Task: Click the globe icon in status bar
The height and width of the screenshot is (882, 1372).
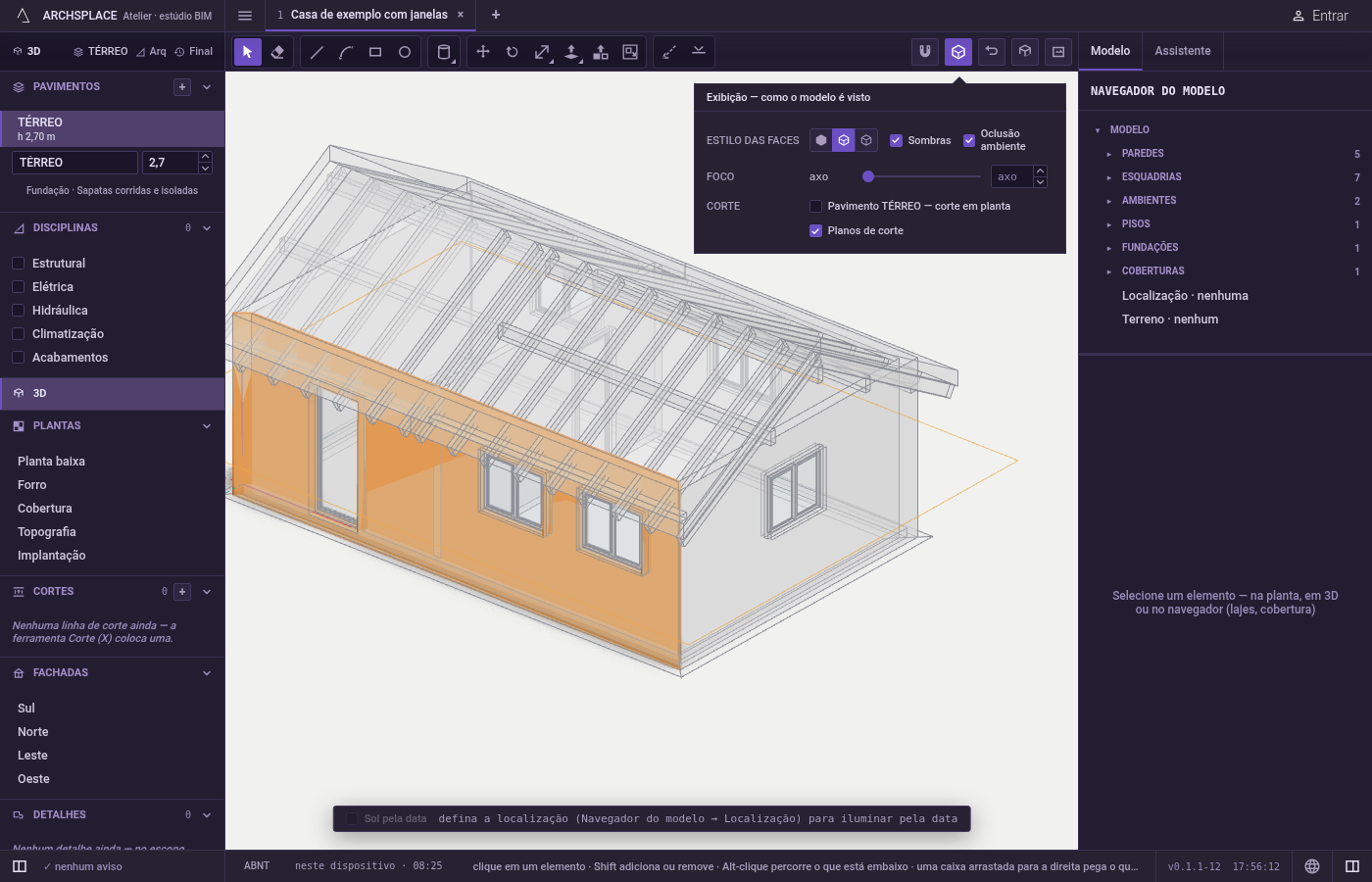Action: pos(1312,866)
